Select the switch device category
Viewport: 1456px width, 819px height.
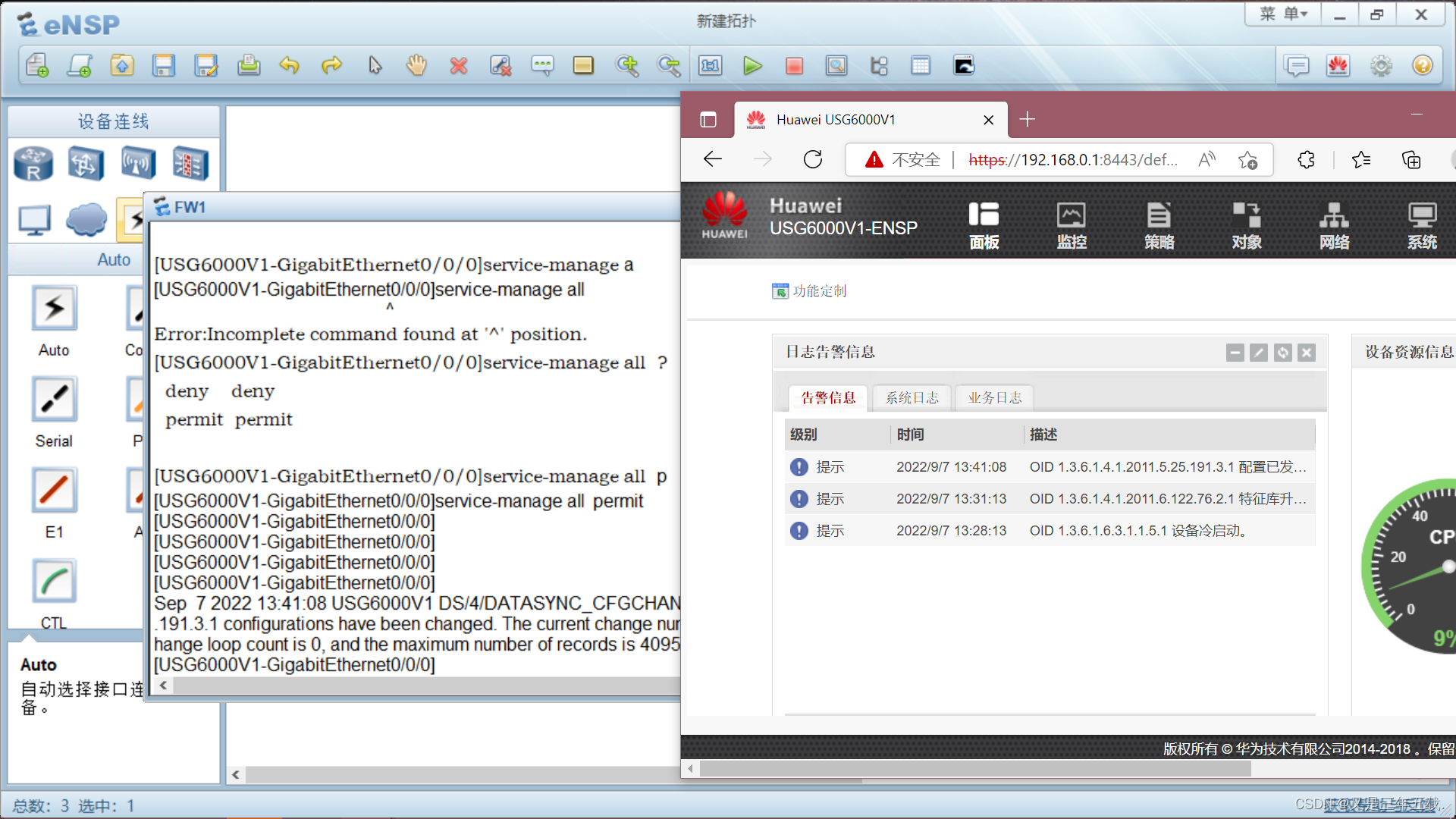click(86, 163)
